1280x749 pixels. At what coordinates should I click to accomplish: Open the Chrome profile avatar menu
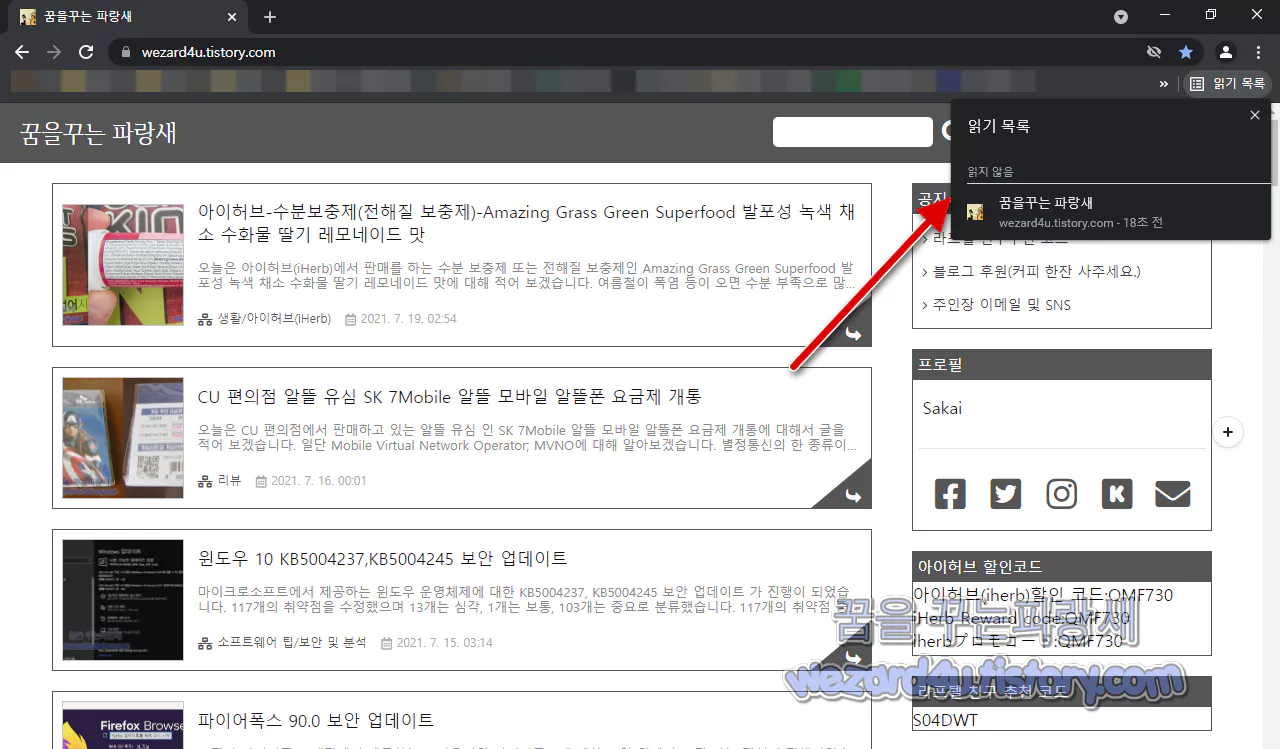click(1226, 52)
